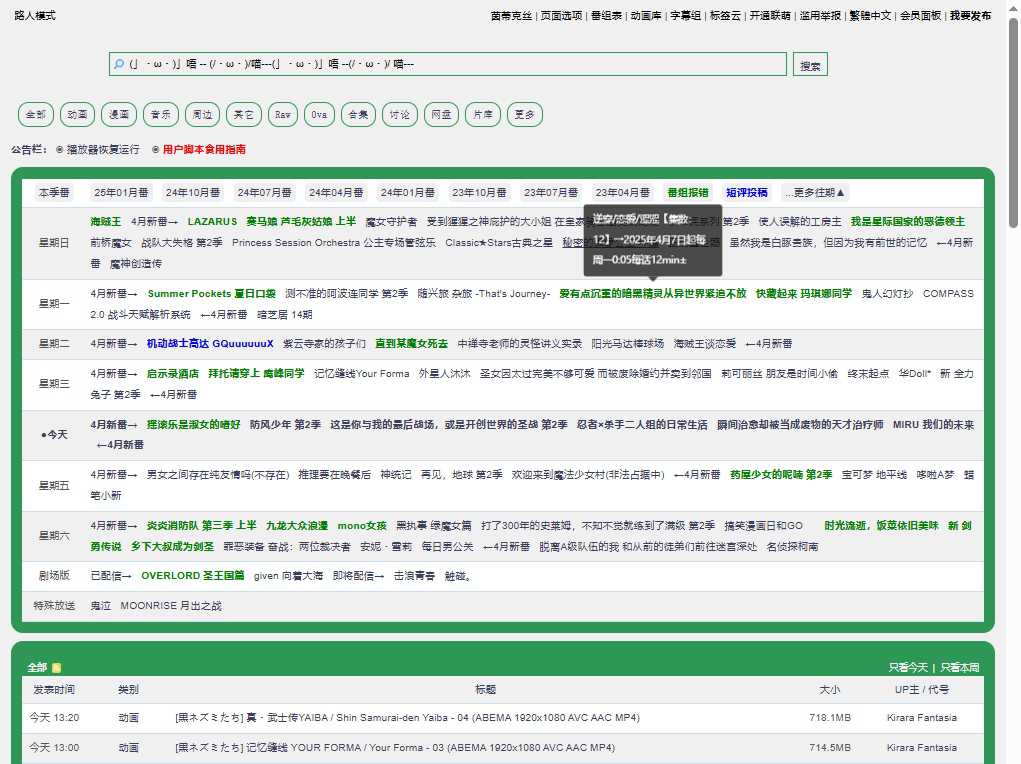Click the 搜索 search button
The image size is (1021, 764).
pyautogui.click(x=810, y=62)
